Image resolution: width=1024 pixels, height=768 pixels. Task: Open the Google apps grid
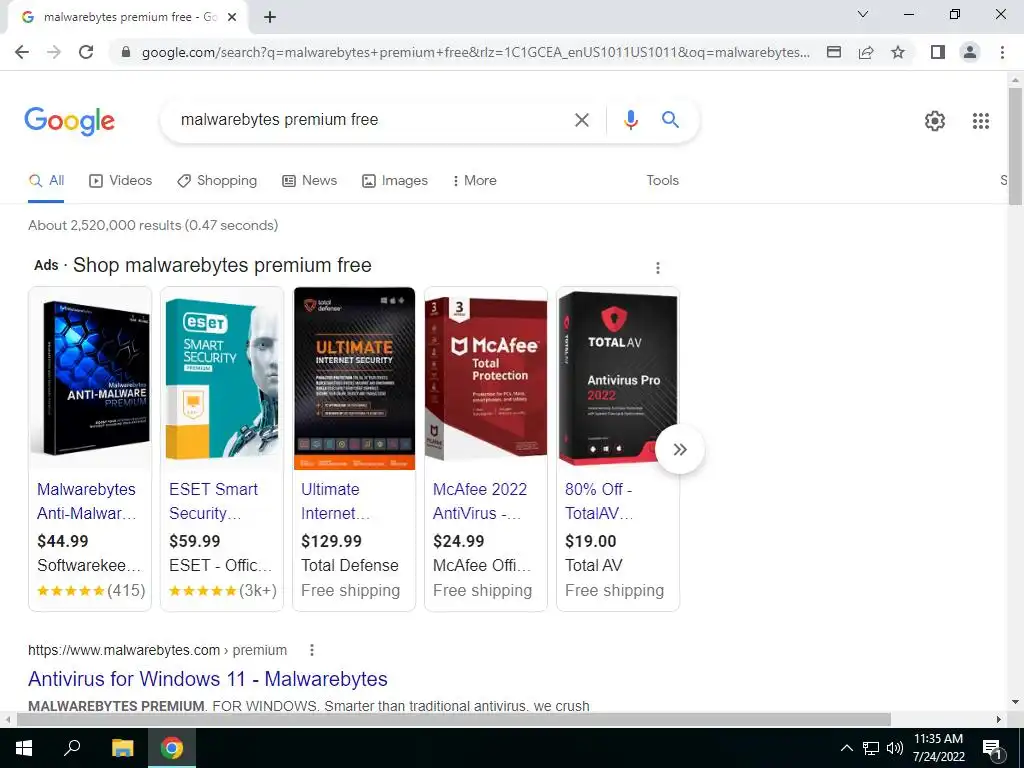pos(980,121)
